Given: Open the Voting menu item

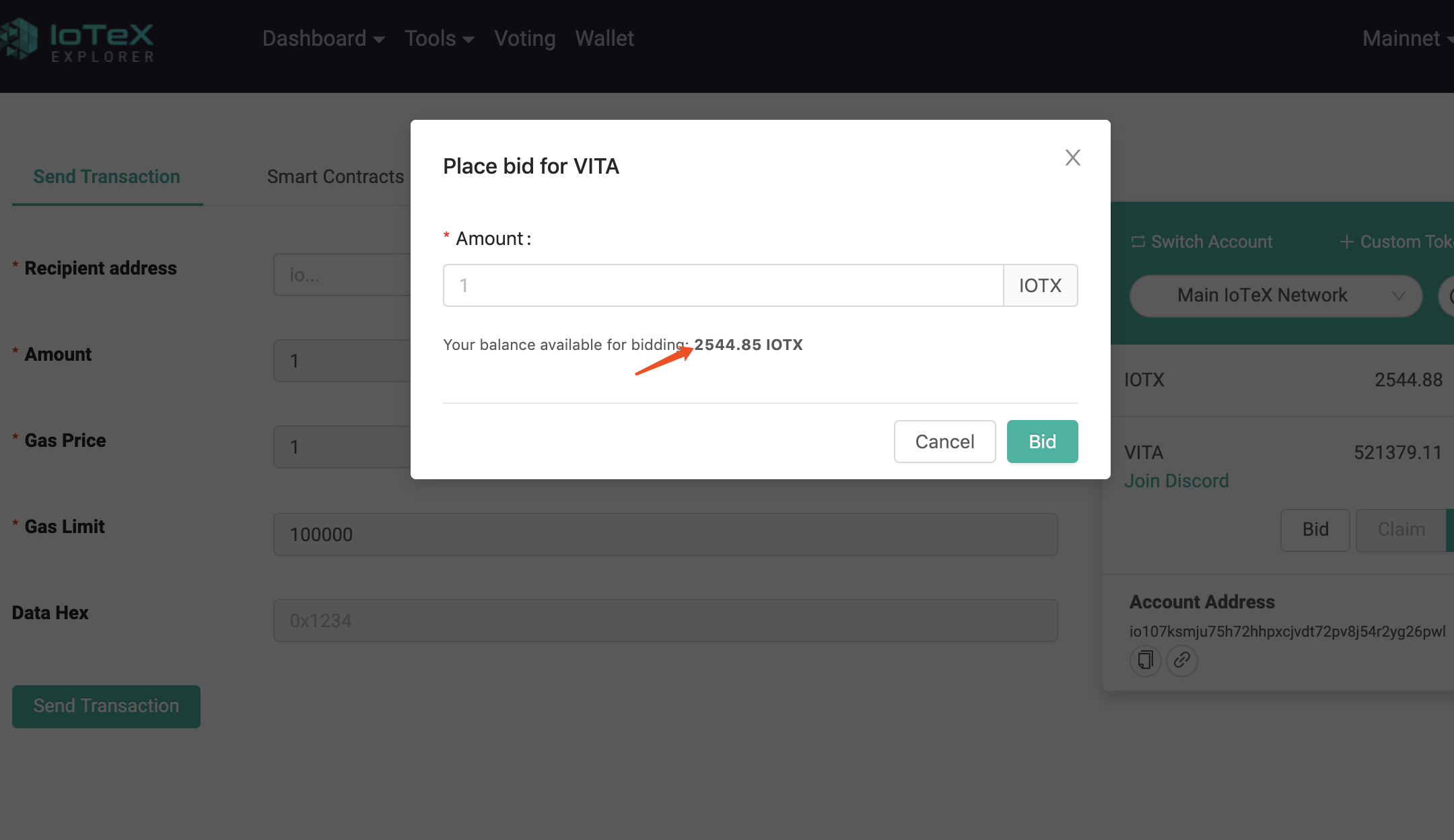Looking at the screenshot, I should [x=524, y=38].
